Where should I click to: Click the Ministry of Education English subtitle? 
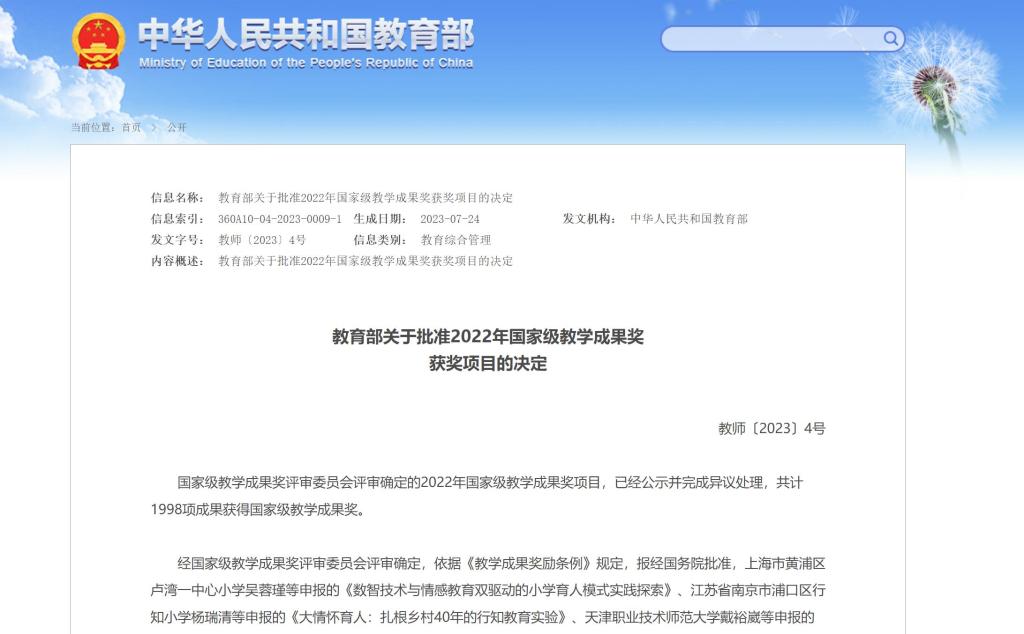click(305, 63)
